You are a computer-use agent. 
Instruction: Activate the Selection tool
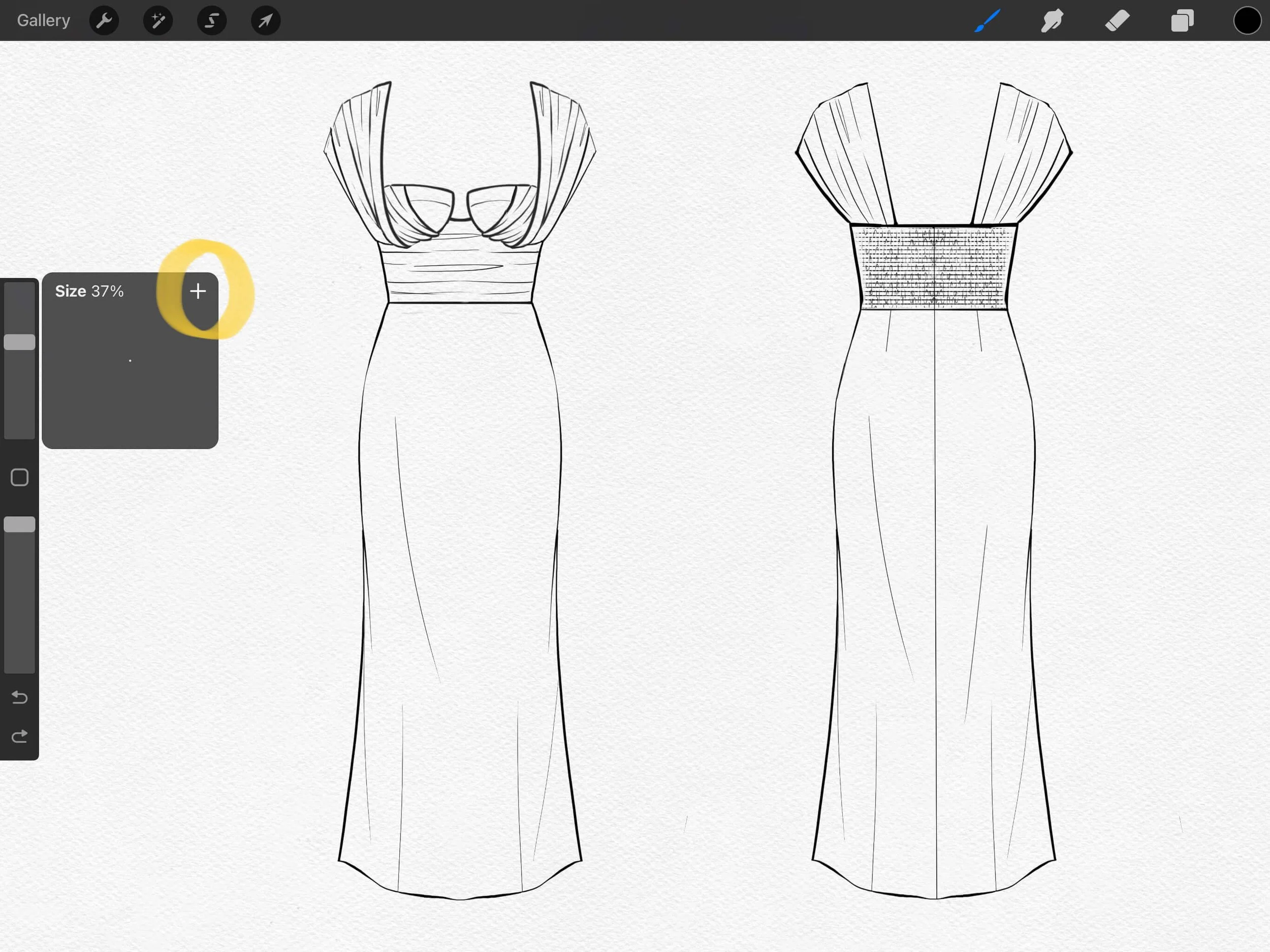coord(212,21)
